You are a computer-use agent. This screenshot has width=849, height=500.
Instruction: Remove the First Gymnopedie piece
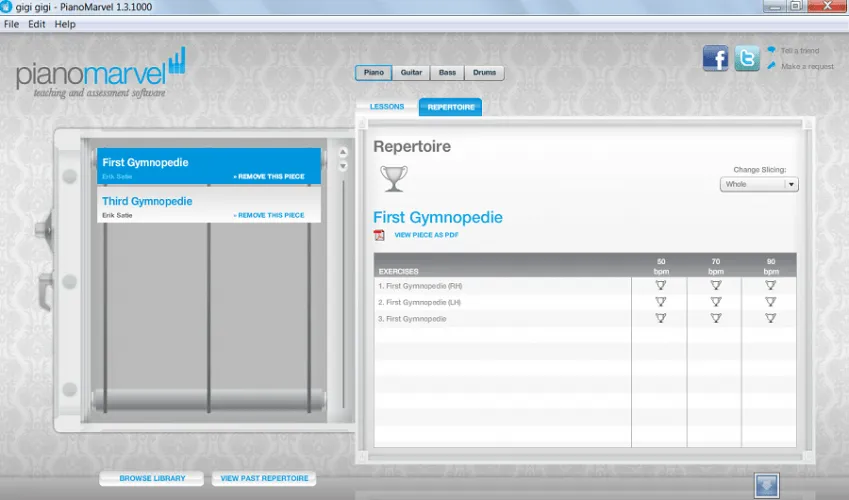pyautogui.click(x=269, y=176)
